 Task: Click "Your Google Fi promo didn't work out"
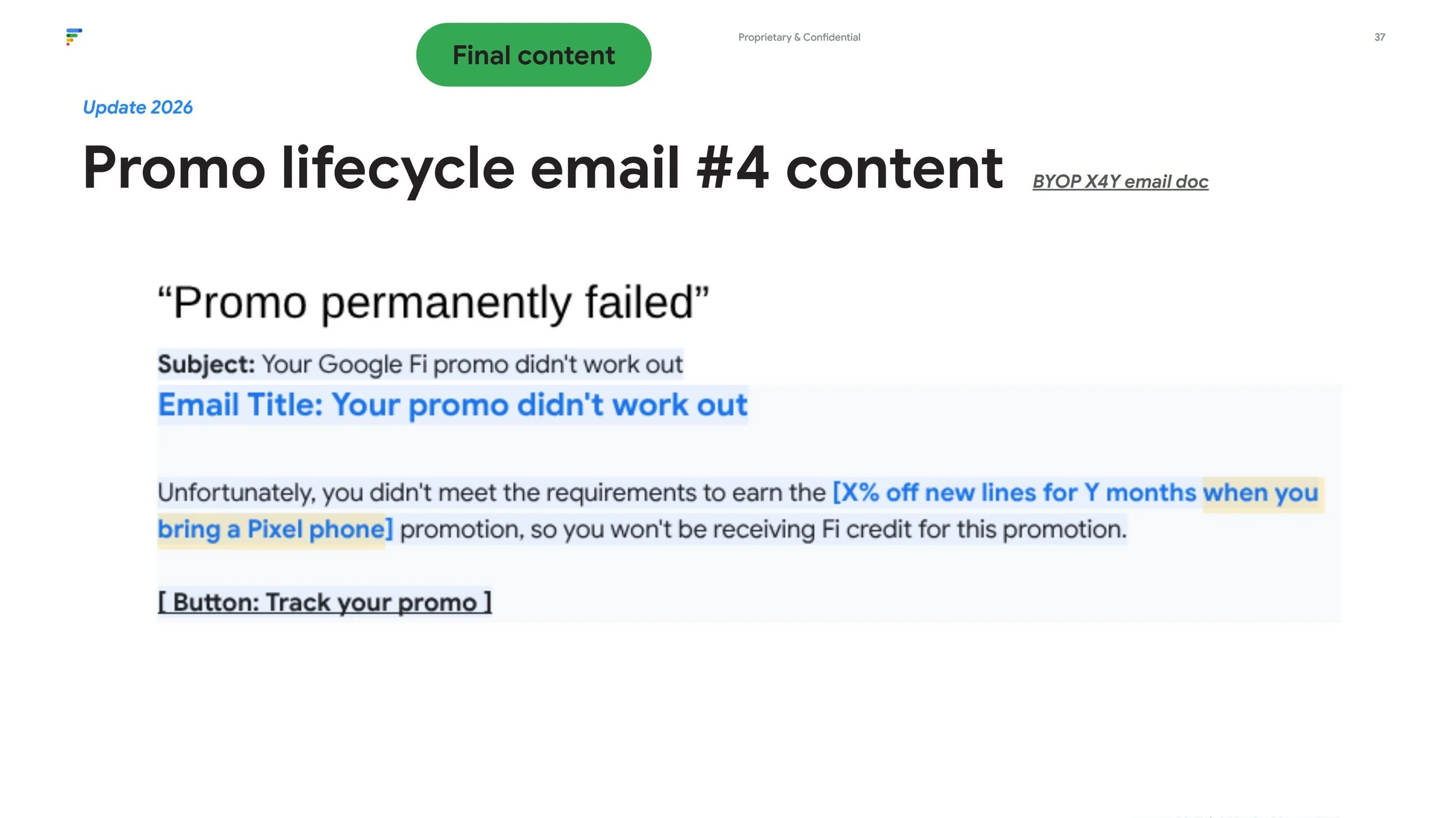coord(472,364)
